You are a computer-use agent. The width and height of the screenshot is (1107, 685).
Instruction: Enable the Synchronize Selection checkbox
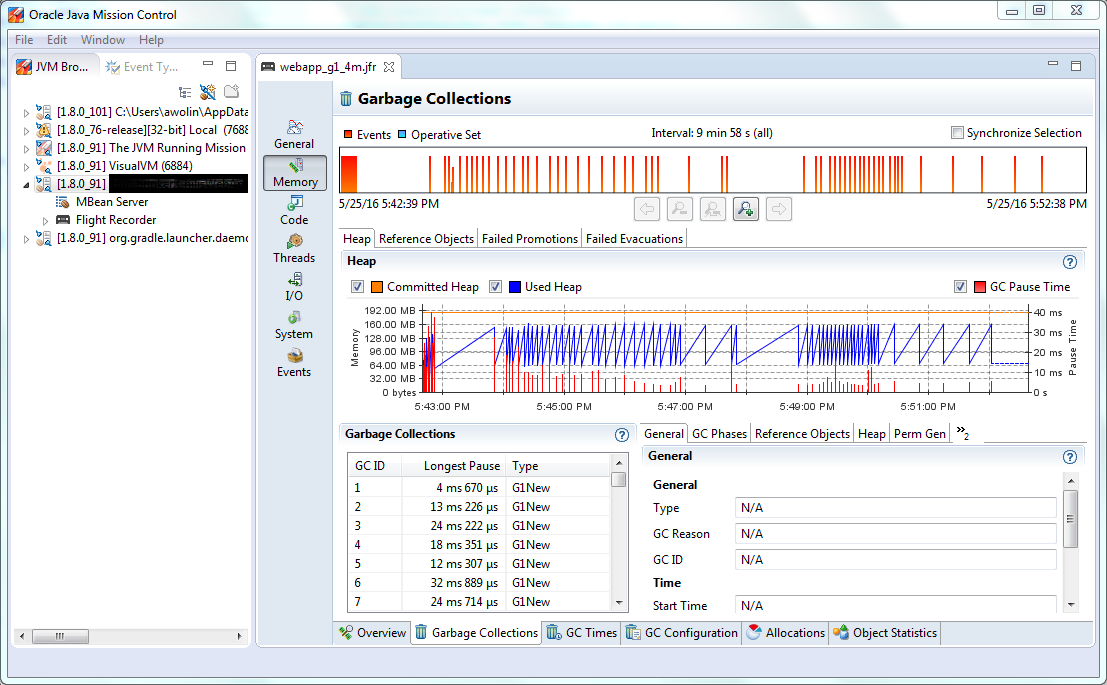point(958,133)
